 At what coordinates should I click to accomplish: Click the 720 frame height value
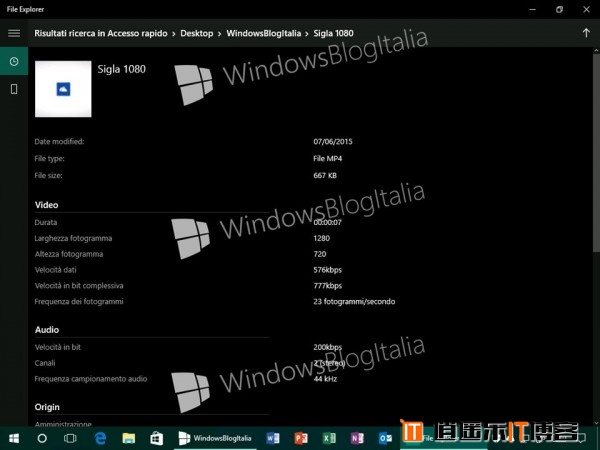click(x=320, y=254)
